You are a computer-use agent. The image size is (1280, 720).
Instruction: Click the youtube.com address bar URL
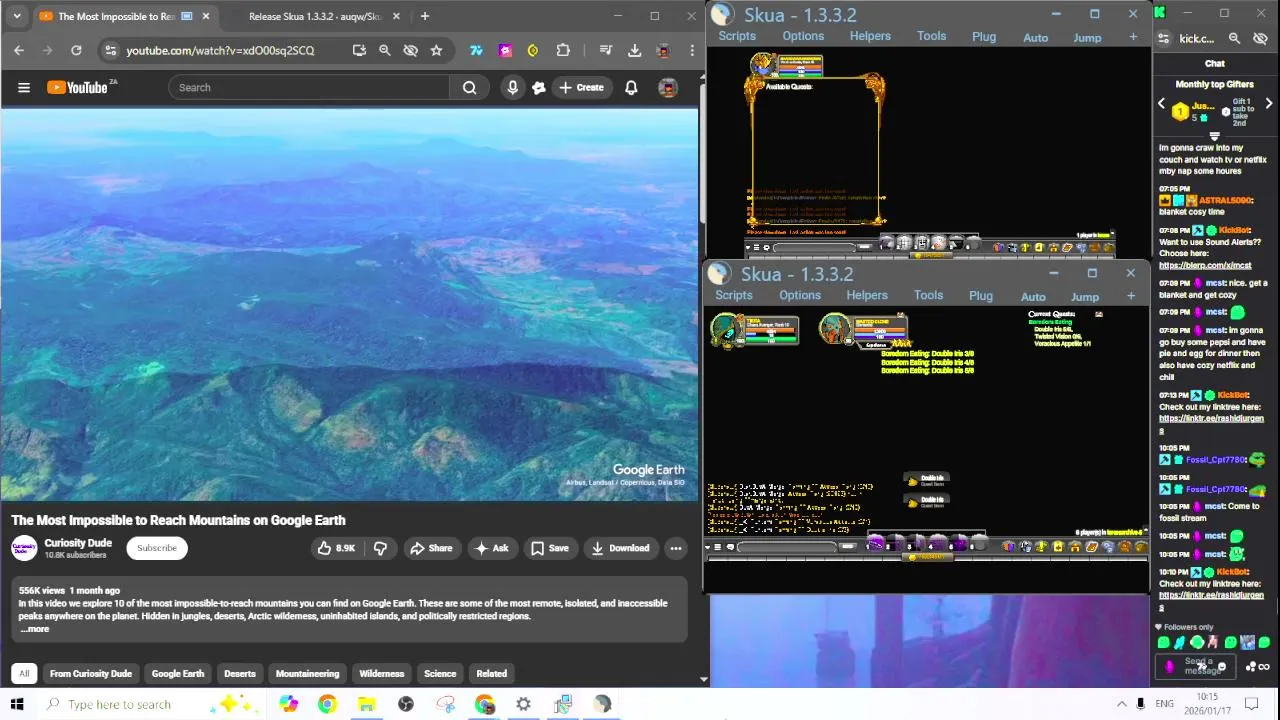220,50
